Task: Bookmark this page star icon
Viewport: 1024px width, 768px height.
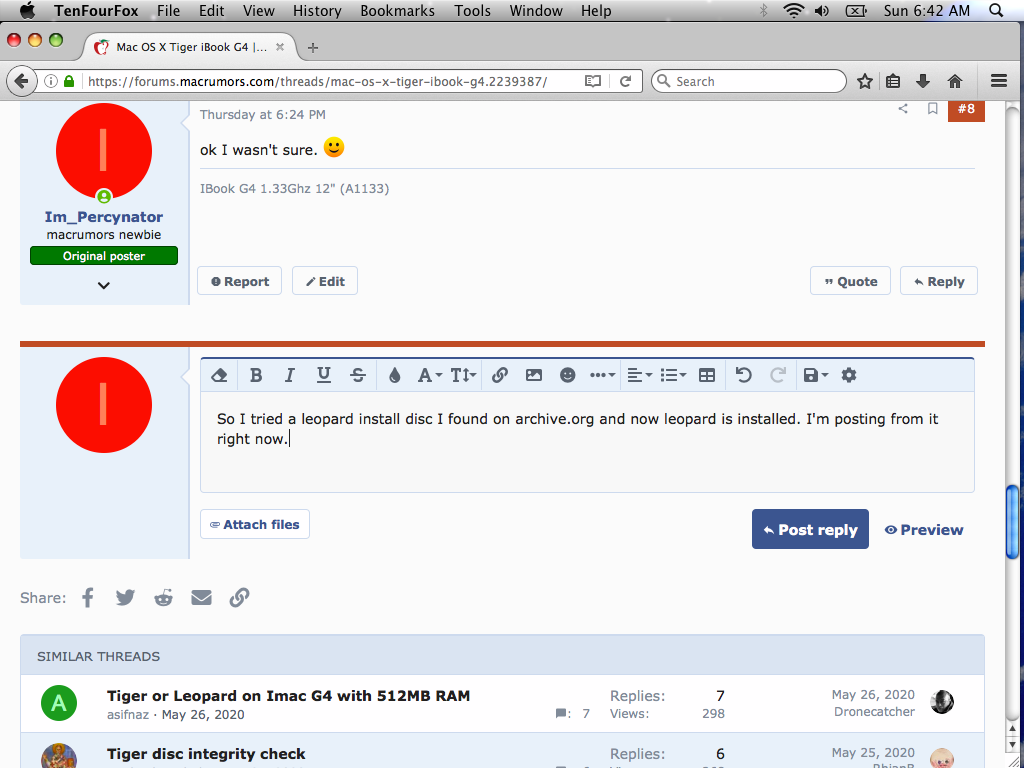Action: (x=865, y=81)
